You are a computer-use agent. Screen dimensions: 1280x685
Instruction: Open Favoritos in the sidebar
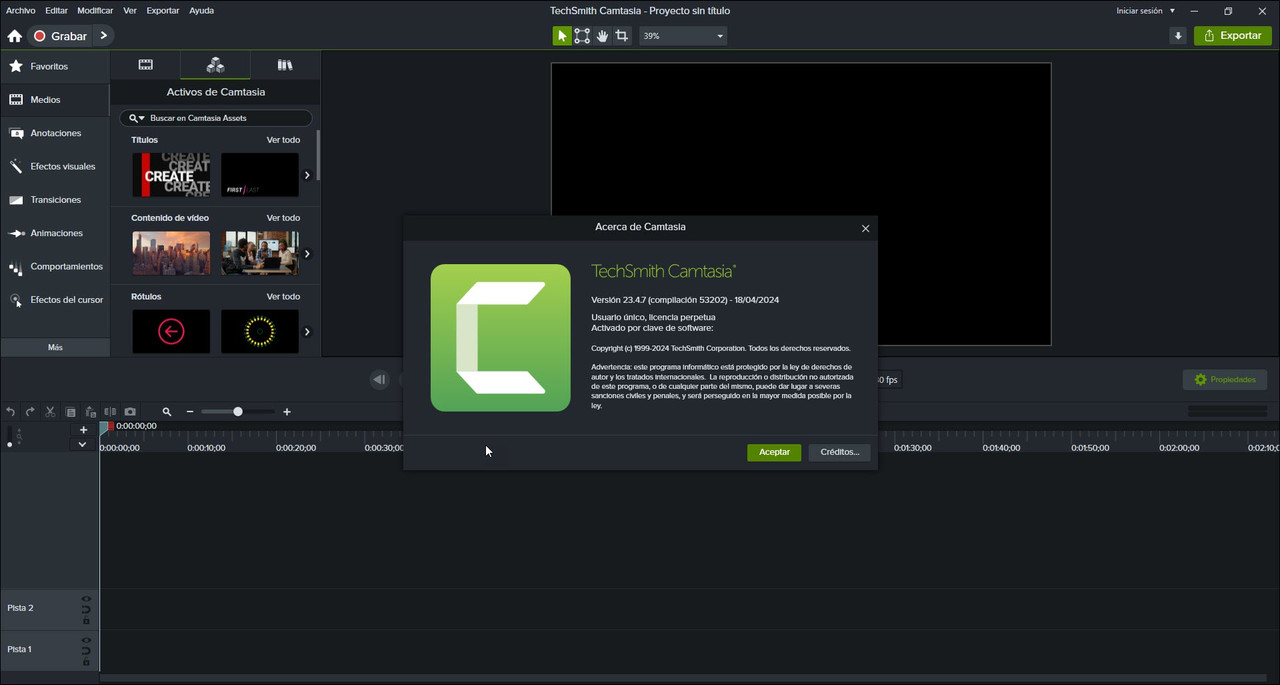pos(55,66)
